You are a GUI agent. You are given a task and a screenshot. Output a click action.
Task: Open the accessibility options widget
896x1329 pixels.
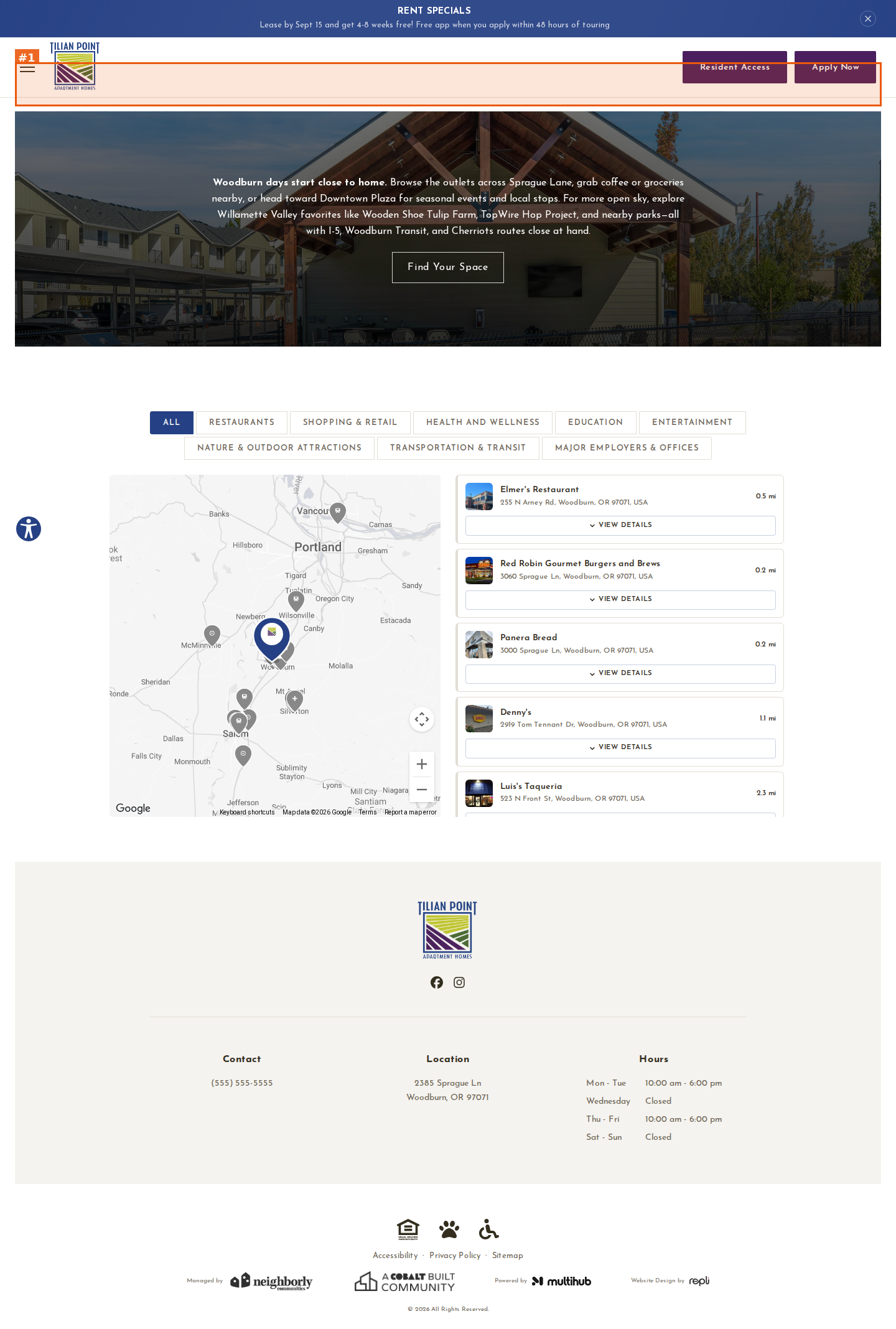[x=29, y=529]
